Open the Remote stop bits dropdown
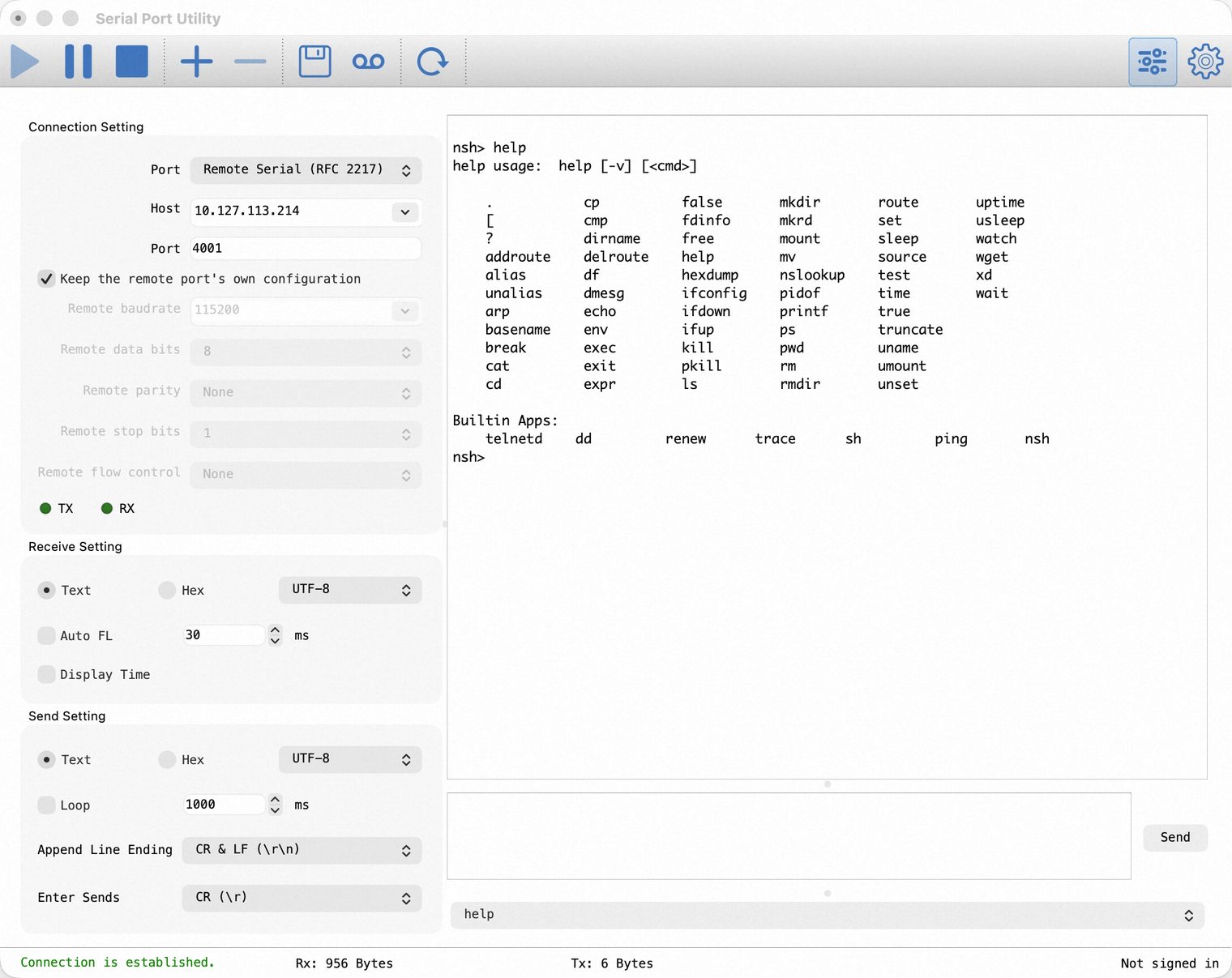Image resolution: width=1232 pixels, height=978 pixels. 306,433
